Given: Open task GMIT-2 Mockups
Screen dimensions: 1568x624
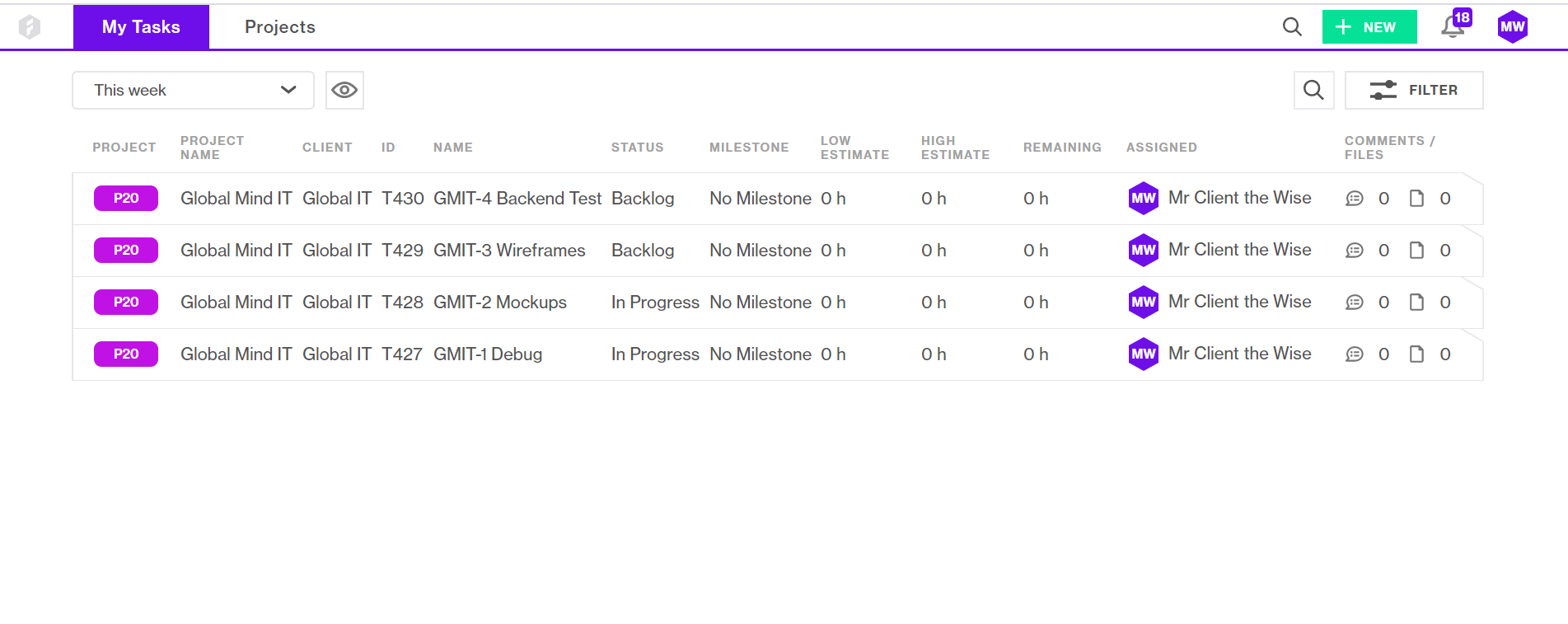Looking at the screenshot, I should click(500, 303).
